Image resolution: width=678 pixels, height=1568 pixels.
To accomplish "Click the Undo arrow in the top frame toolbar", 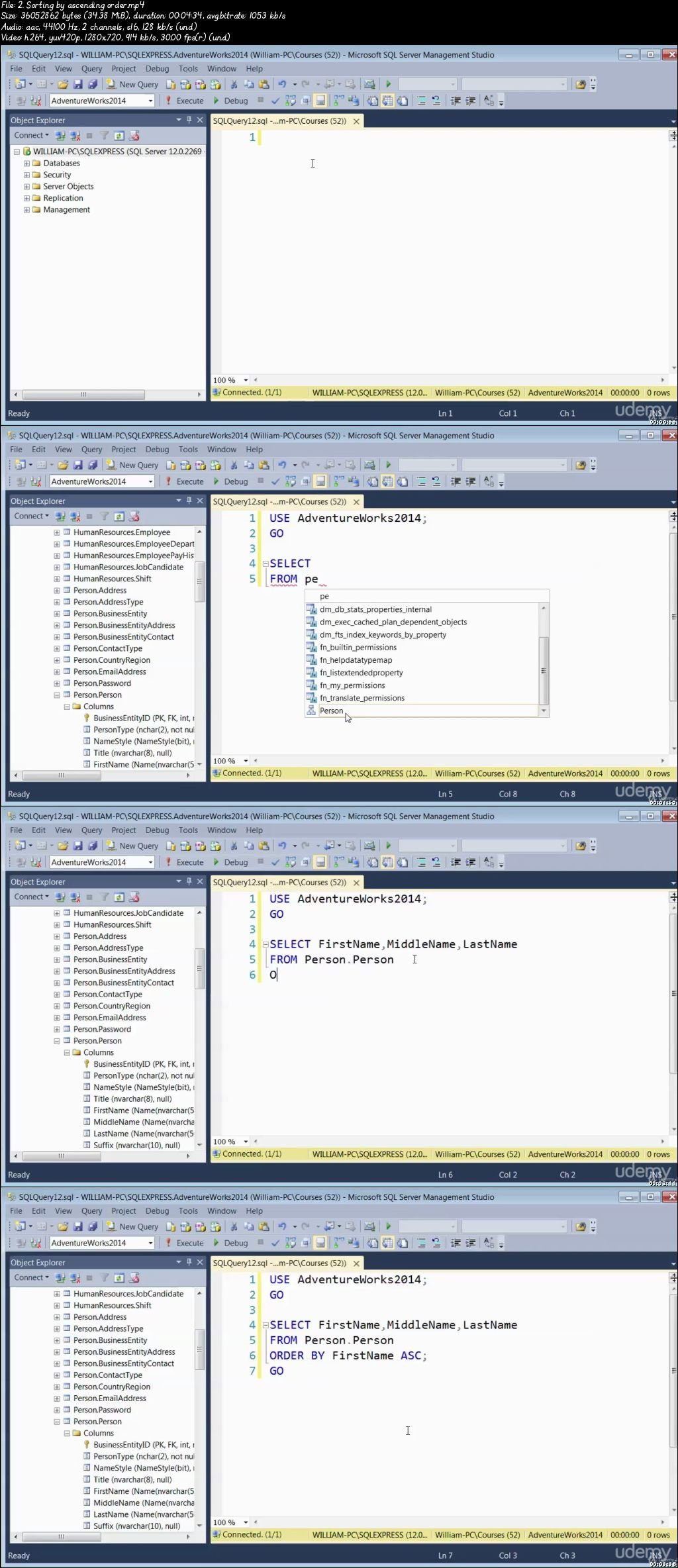I will tap(282, 84).
